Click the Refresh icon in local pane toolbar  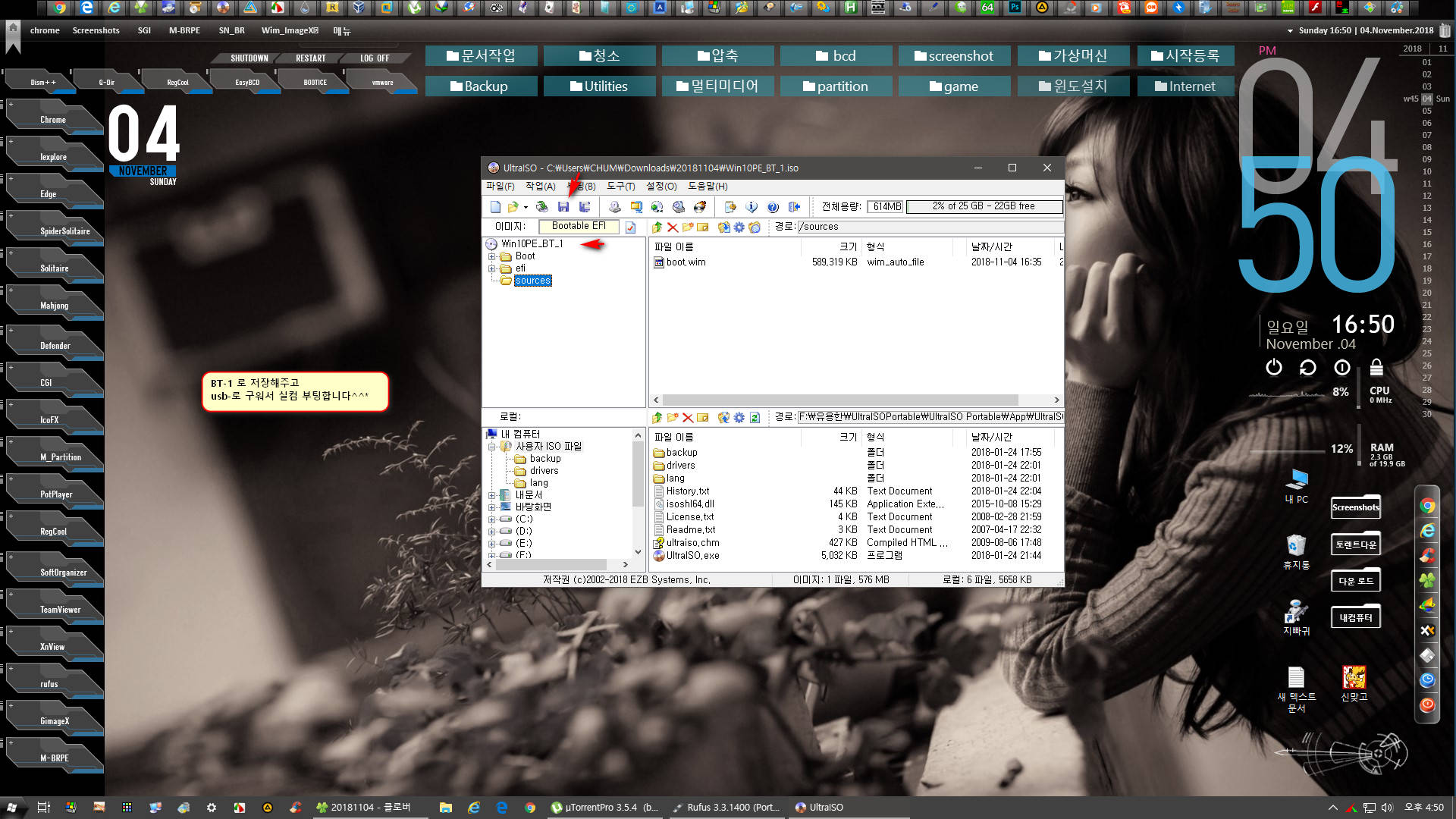755,418
